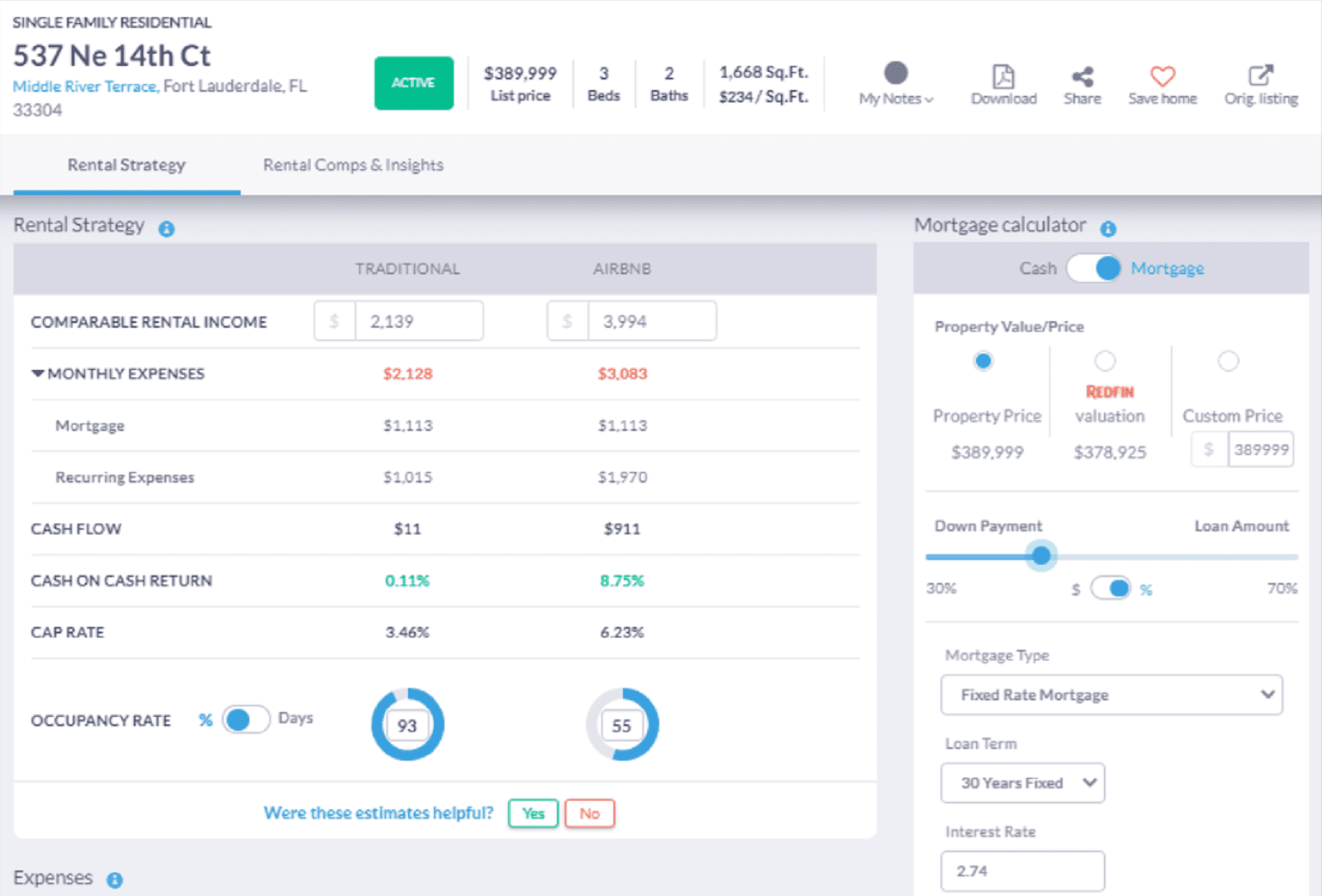Select the Redfin valuation option
Screen dimensions: 1322x896
tap(1105, 361)
